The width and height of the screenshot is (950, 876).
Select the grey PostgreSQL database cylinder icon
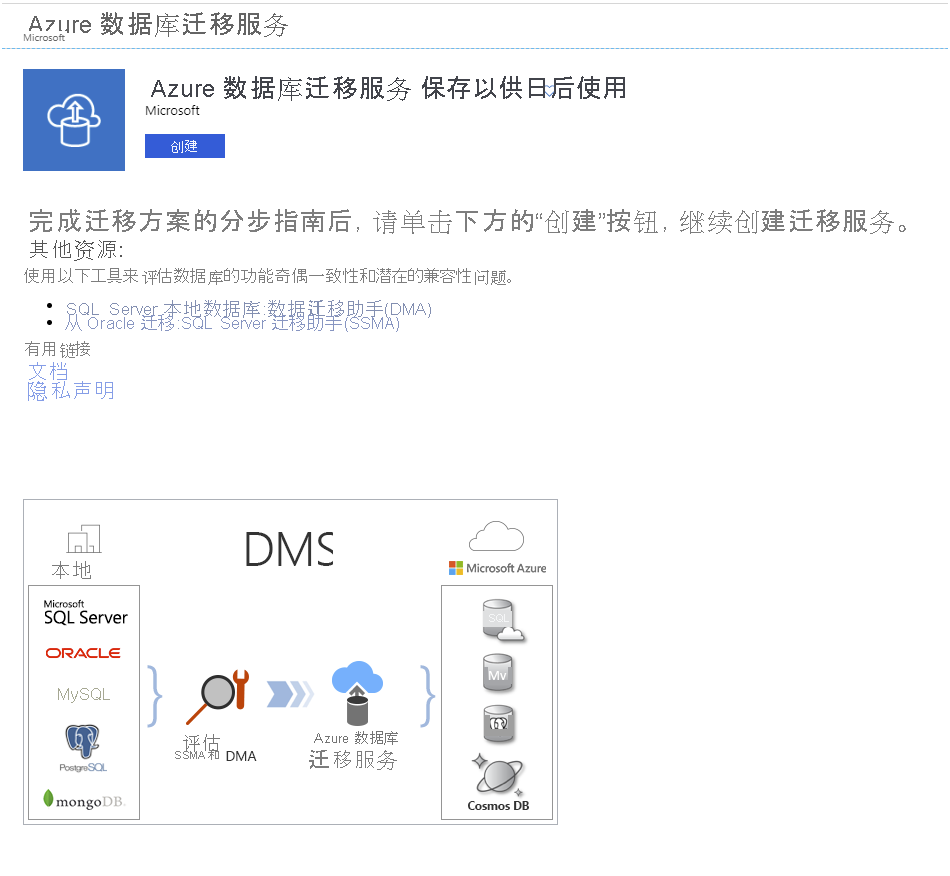pos(499,724)
